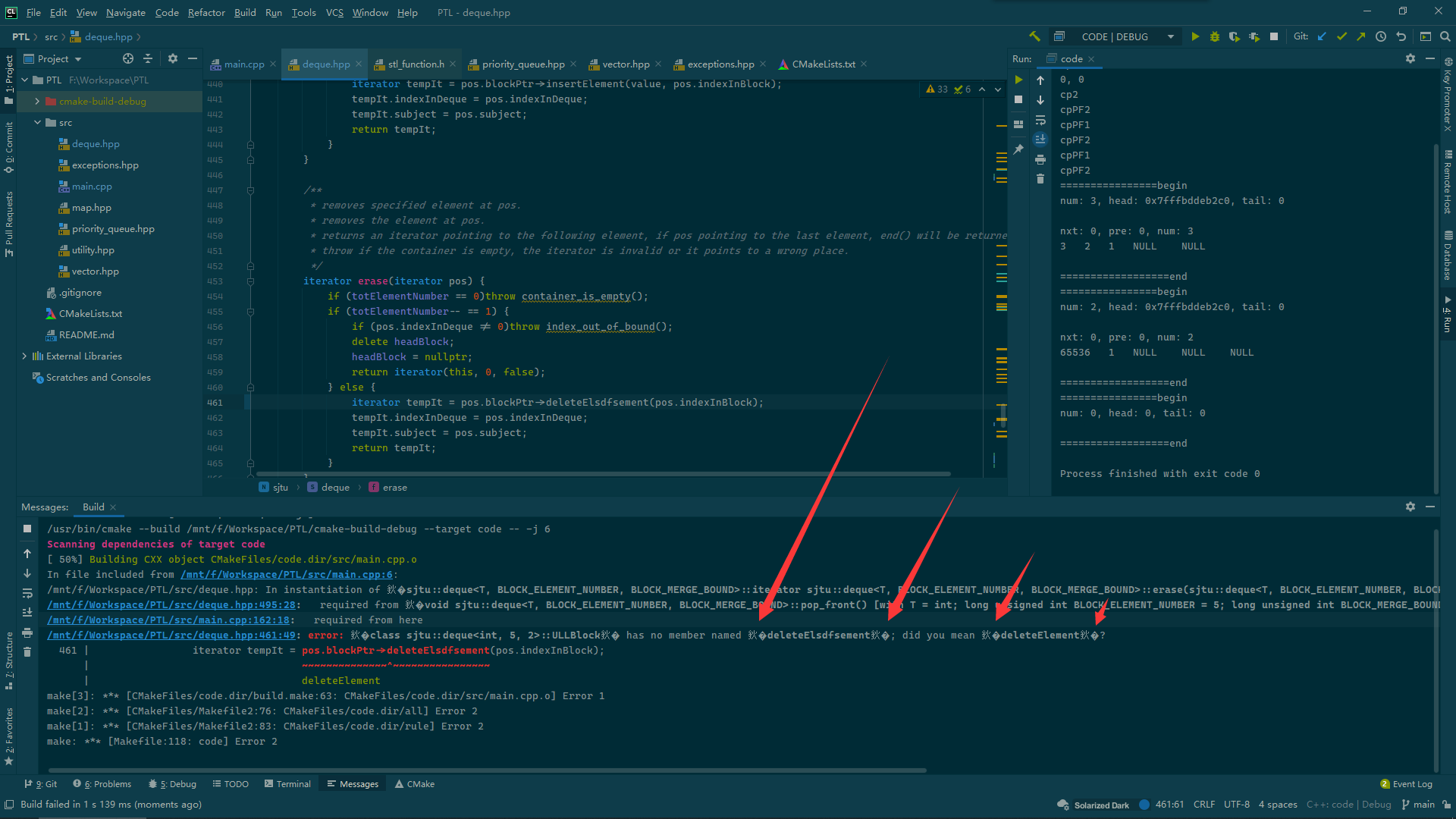Image resolution: width=1456 pixels, height=819 pixels.
Task: Click the Project panel locate target icon
Action: pyautogui.click(x=127, y=58)
